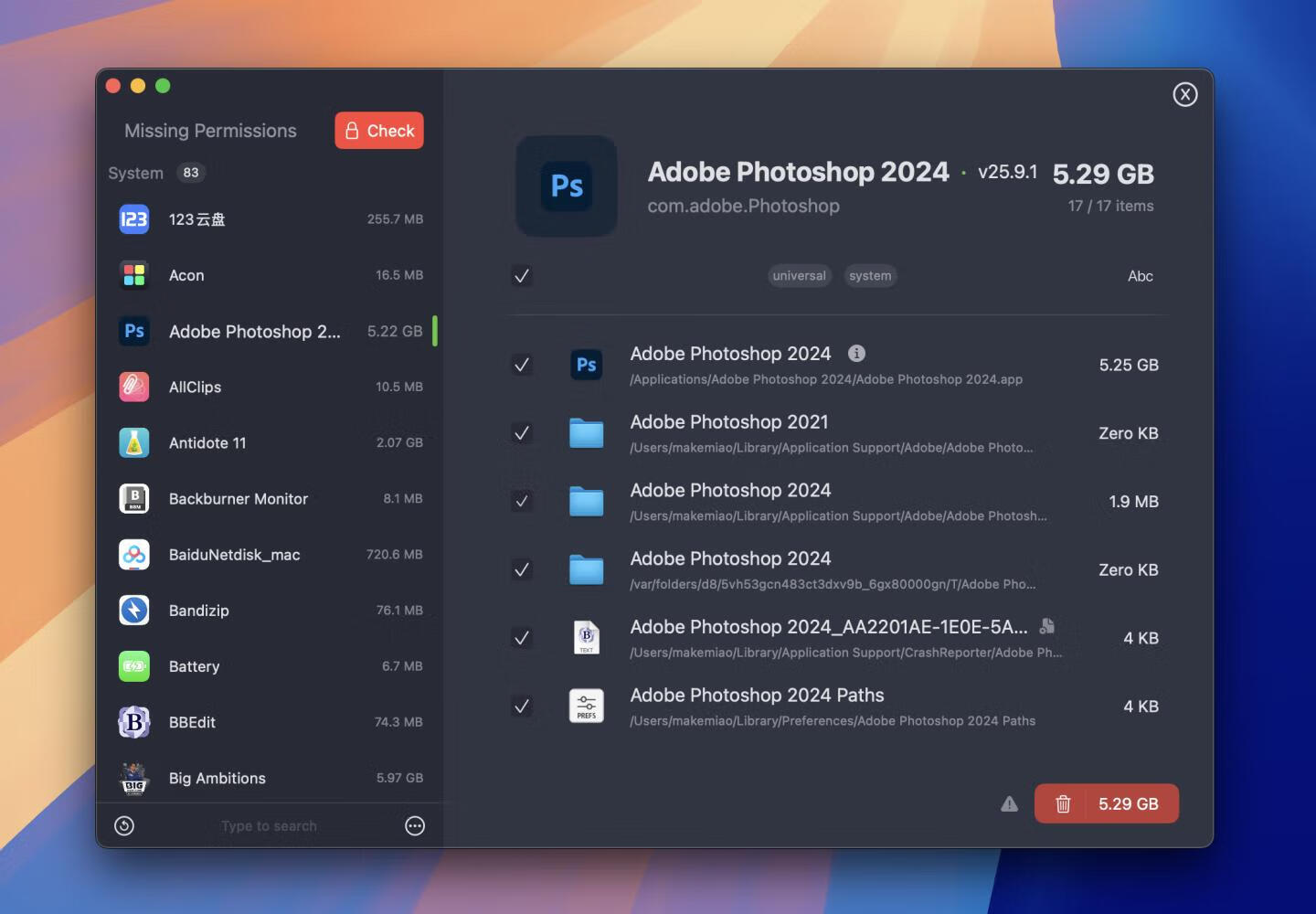Click the Big Ambitions game icon

click(x=134, y=778)
